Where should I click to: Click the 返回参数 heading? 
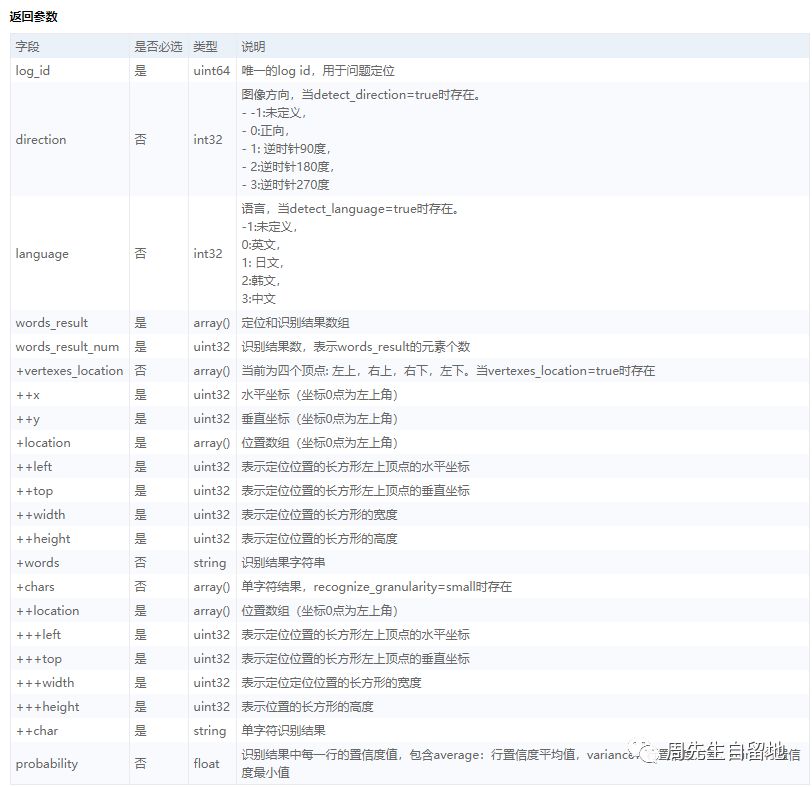pos(33,17)
